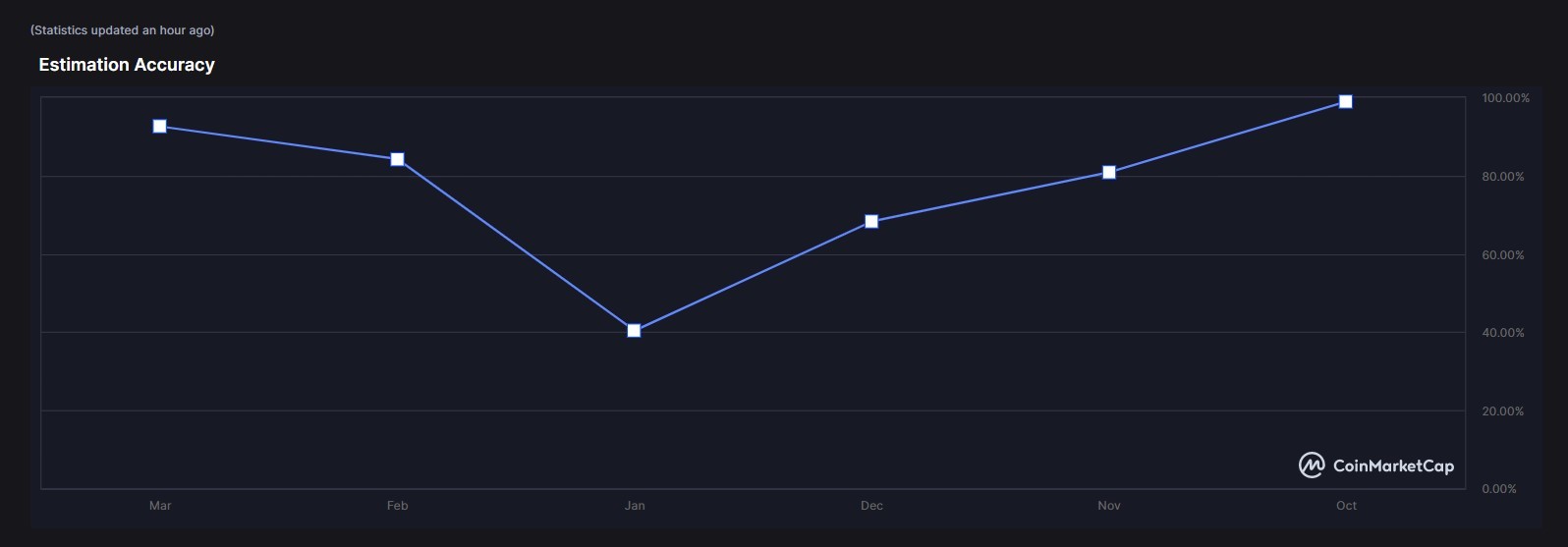Click the Feb data point marker
Viewport: 1568px width, 547px height.
(397, 159)
